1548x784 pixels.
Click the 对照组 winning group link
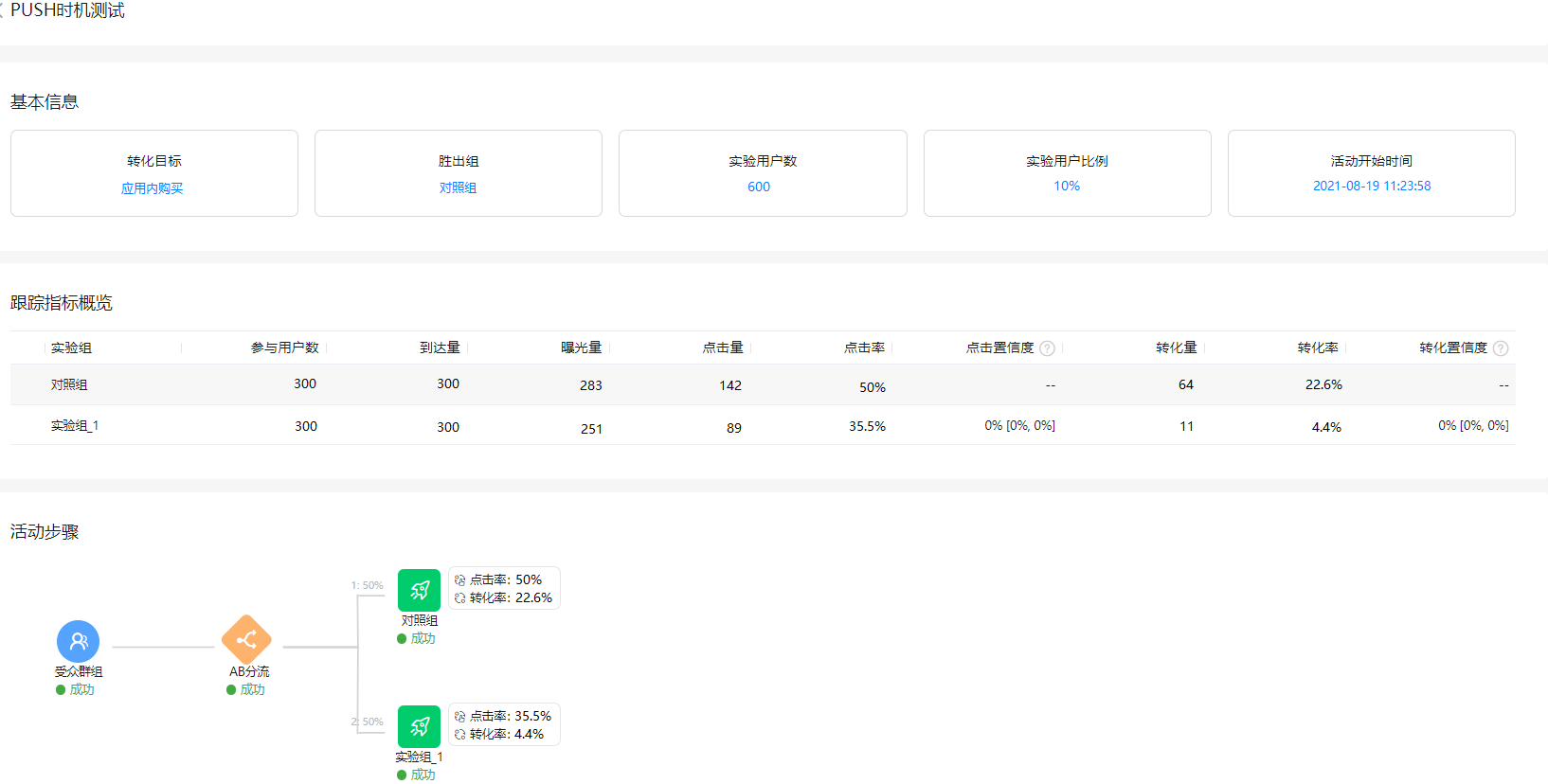[x=458, y=187]
